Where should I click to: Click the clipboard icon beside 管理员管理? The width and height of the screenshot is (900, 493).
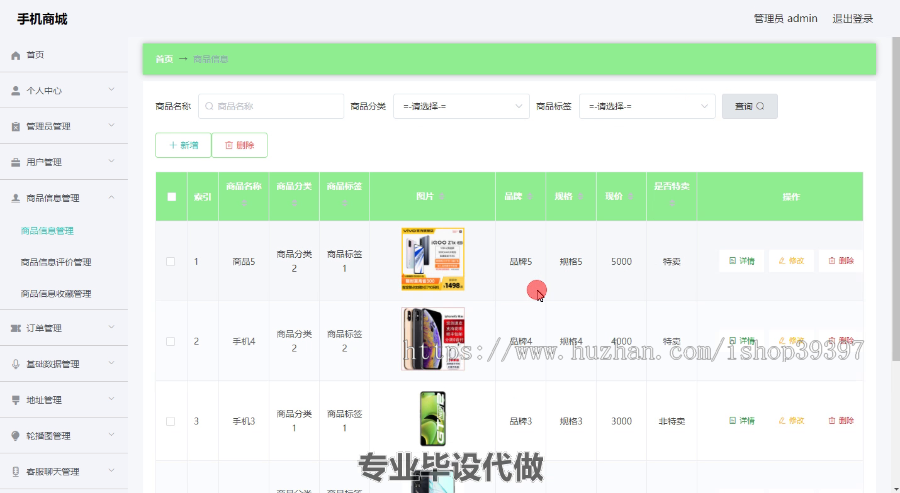(15, 126)
